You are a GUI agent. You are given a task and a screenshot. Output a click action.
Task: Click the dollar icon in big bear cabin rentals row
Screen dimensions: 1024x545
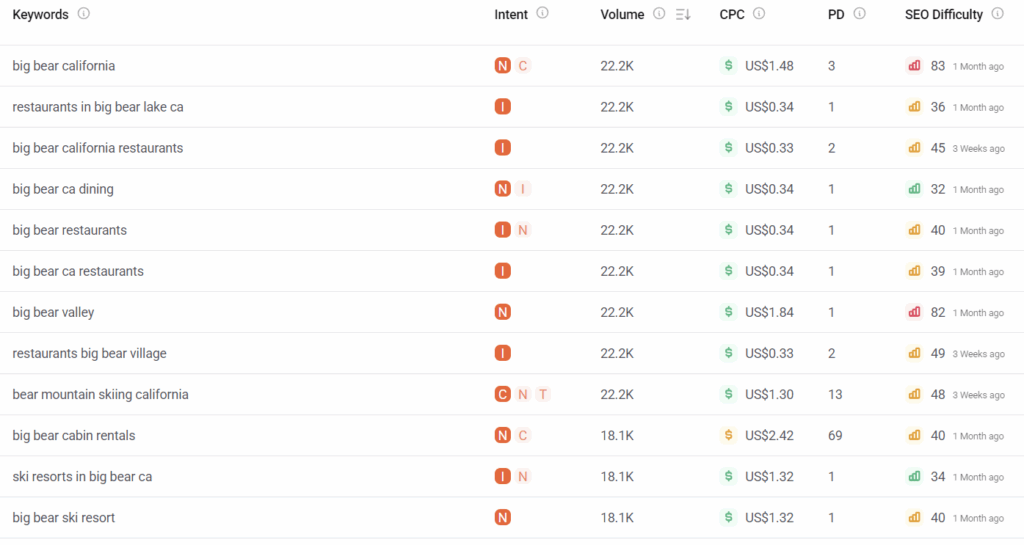click(729, 436)
